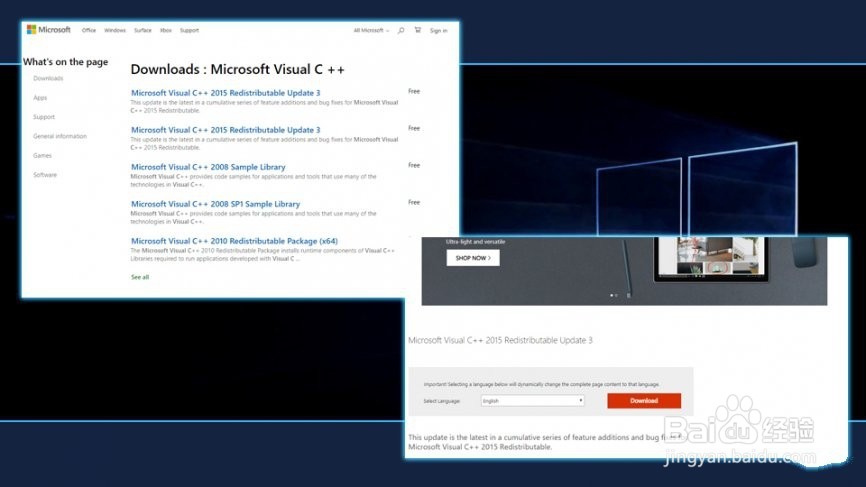The height and width of the screenshot is (487, 866).
Task: Open the Select Language dropdown showing English
Action: point(532,401)
